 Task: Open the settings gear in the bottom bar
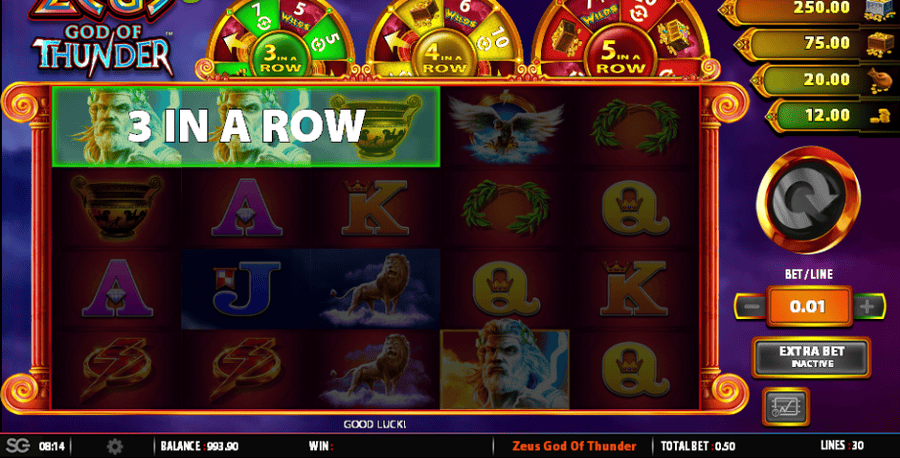coord(115,446)
